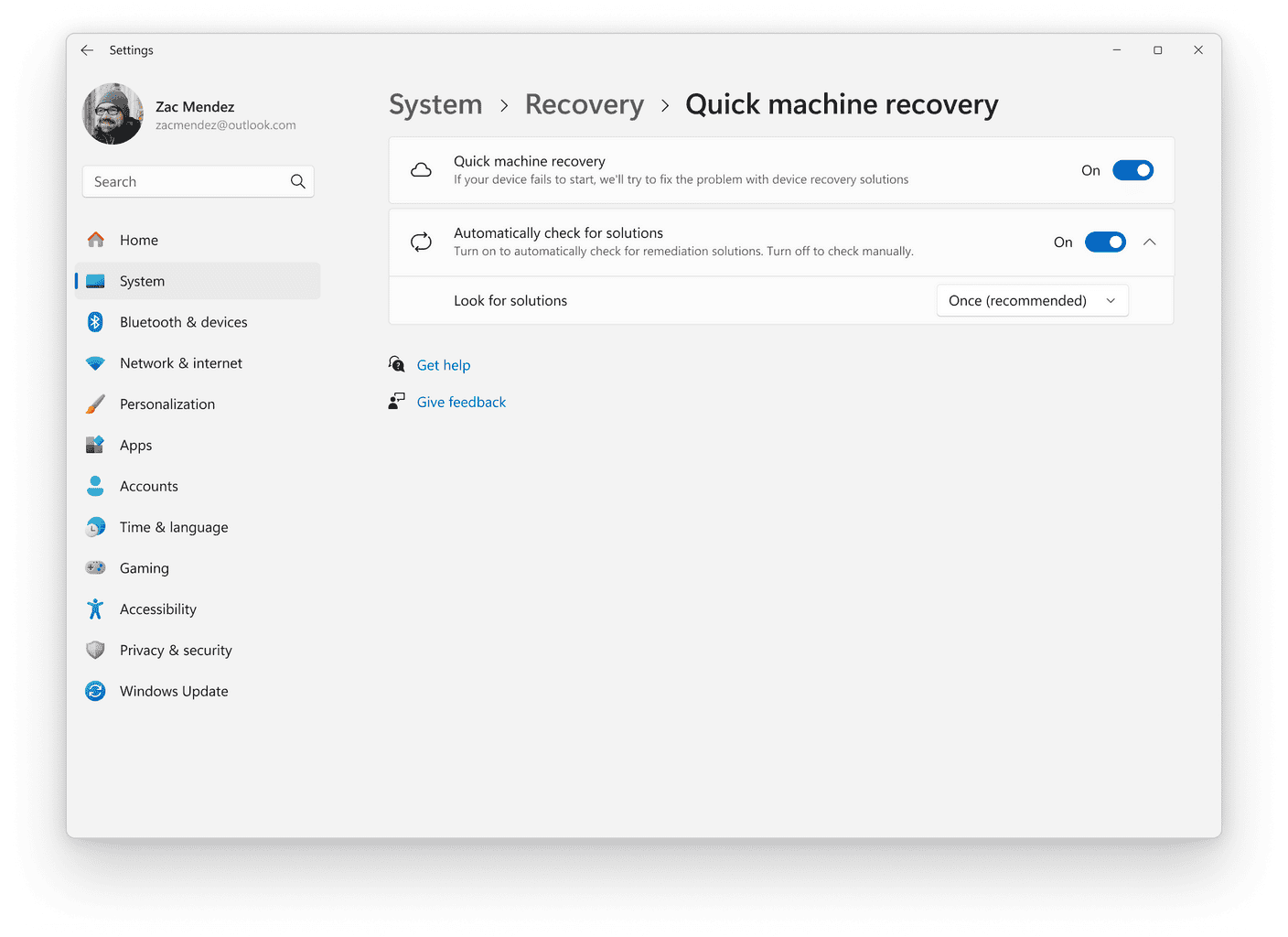This screenshot has width=1288, height=937.
Task: Click the Personalization paintbrush icon
Action: tap(95, 404)
